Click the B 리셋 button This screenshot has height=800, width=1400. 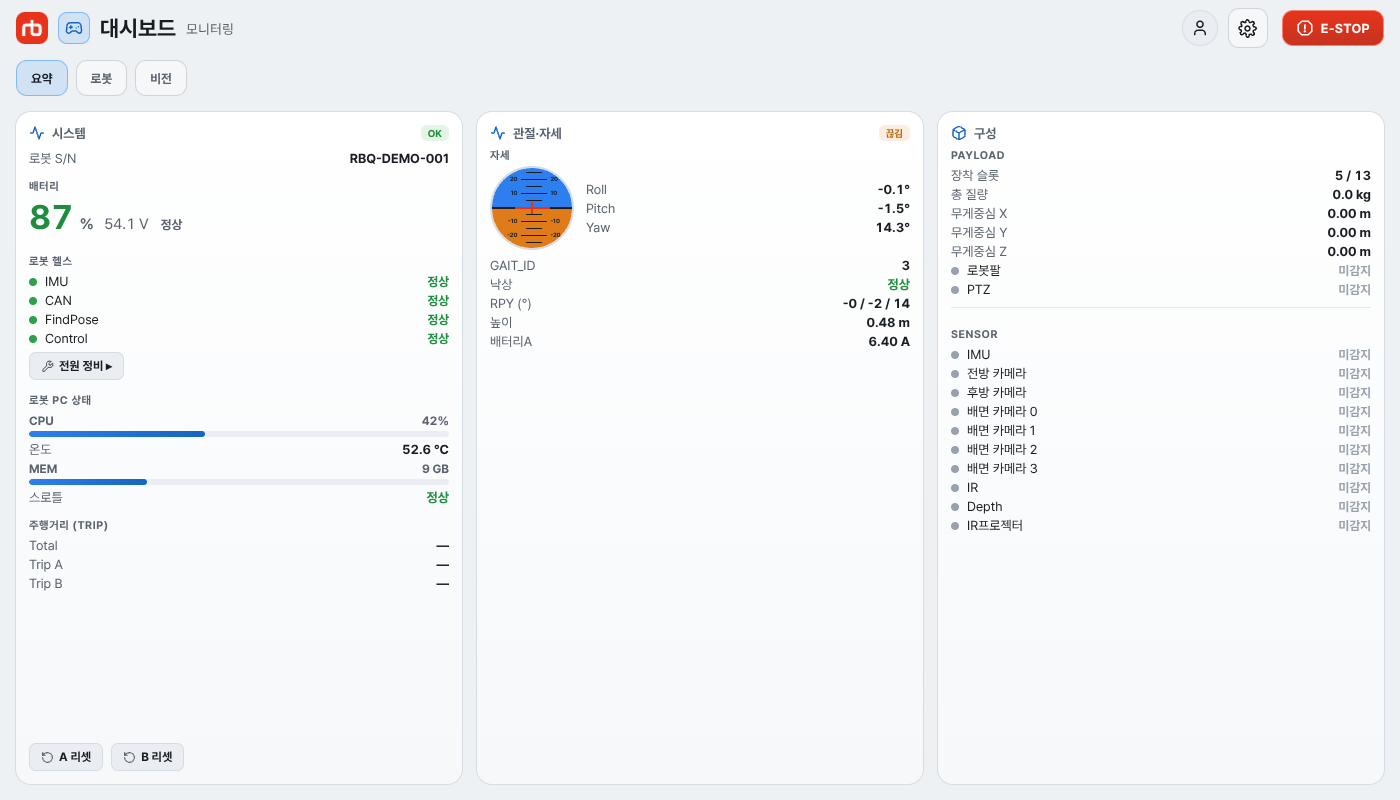(147, 757)
